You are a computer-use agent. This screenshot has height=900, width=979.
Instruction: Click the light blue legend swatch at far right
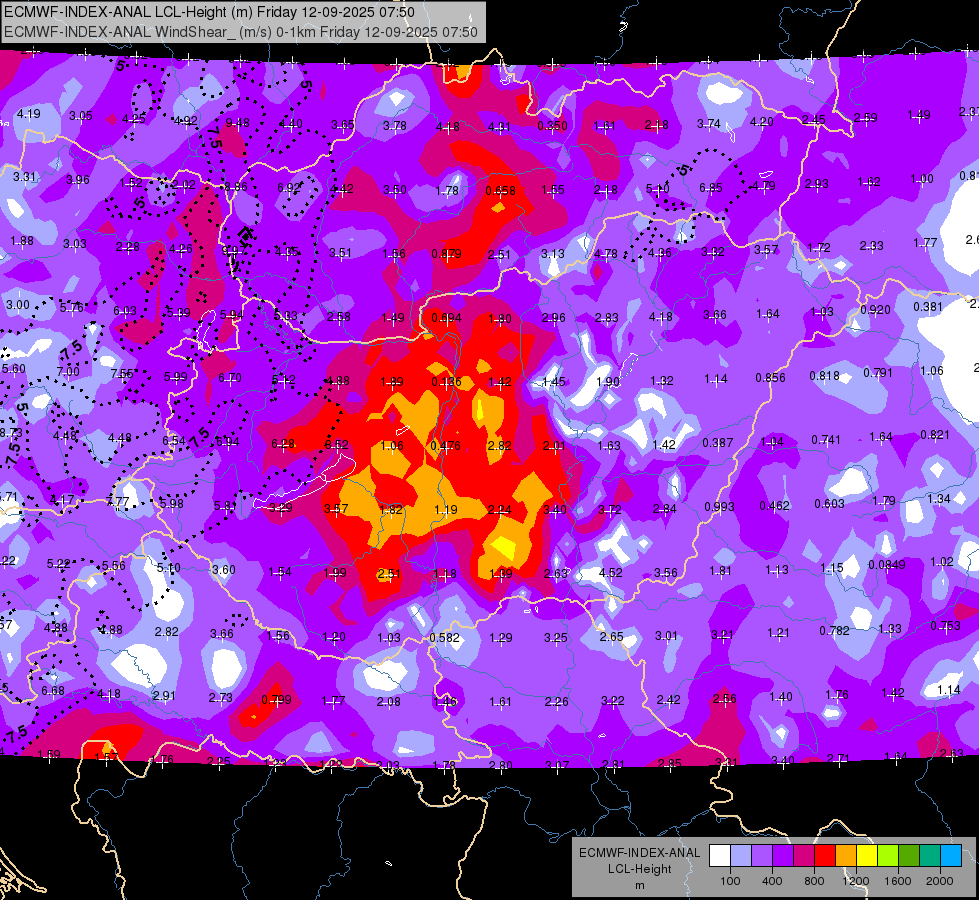pyautogui.click(x=951, y=855)
